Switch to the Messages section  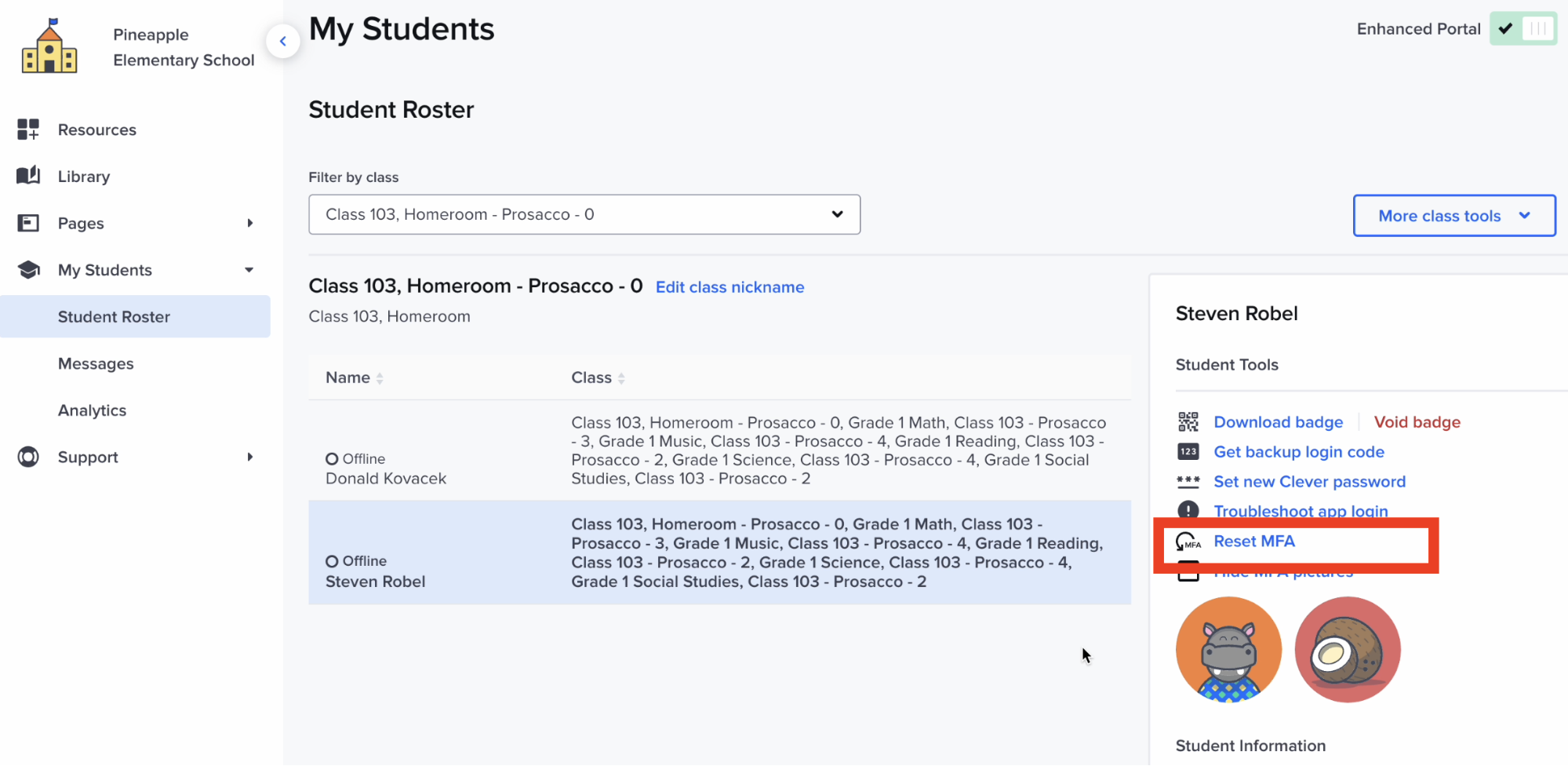pos(96,363)
